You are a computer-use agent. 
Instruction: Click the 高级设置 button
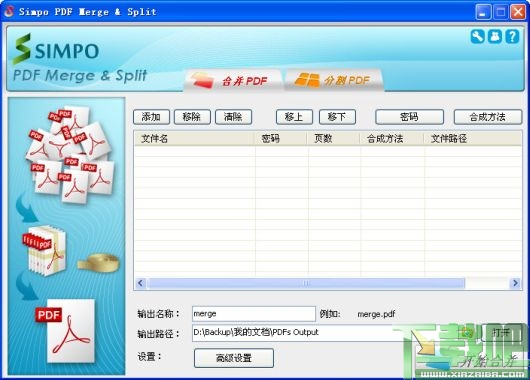pos(234,358)
